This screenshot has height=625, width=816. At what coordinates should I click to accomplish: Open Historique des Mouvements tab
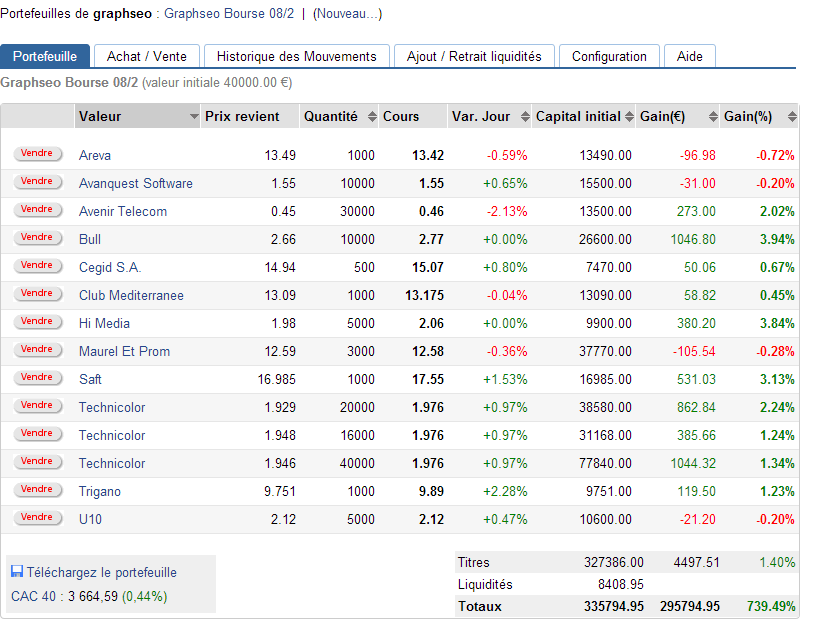(297, 56)
